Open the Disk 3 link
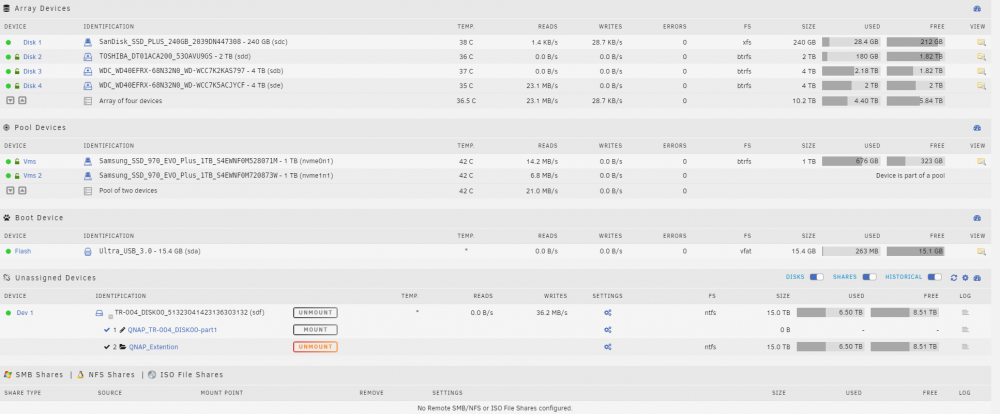Screen dimensions: 1000x414 (x=33, y=71)
